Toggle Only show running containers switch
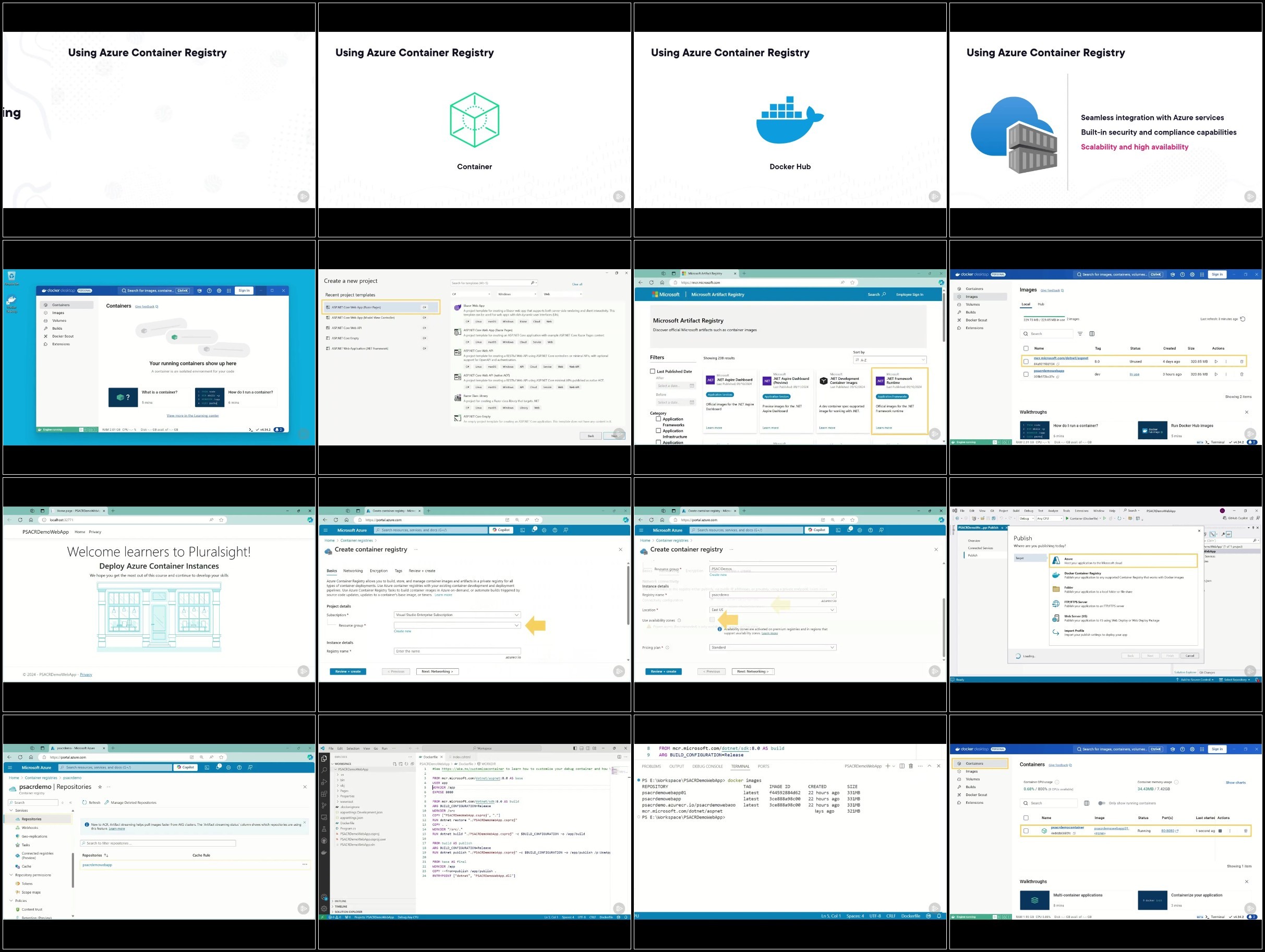This screenshot has height=952, width=1265. pos(1101,803)
